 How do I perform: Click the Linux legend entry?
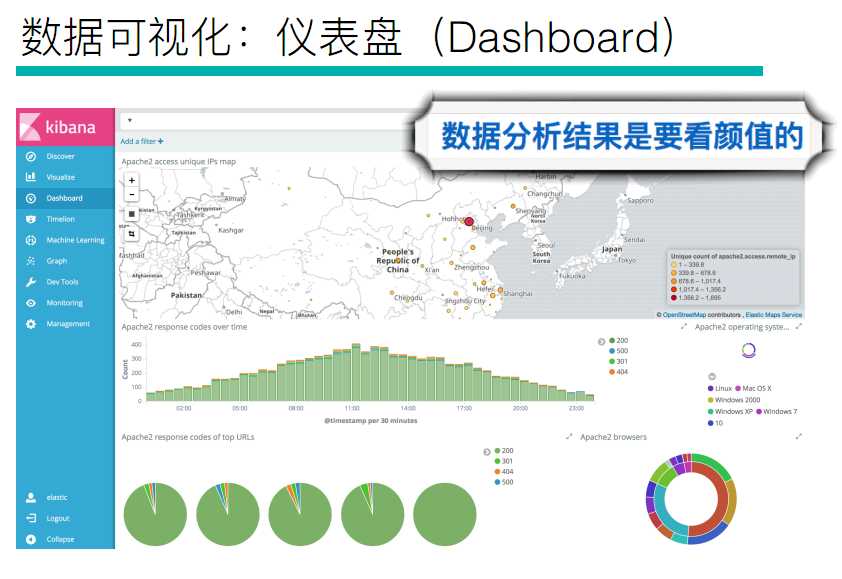pos(720,388)
